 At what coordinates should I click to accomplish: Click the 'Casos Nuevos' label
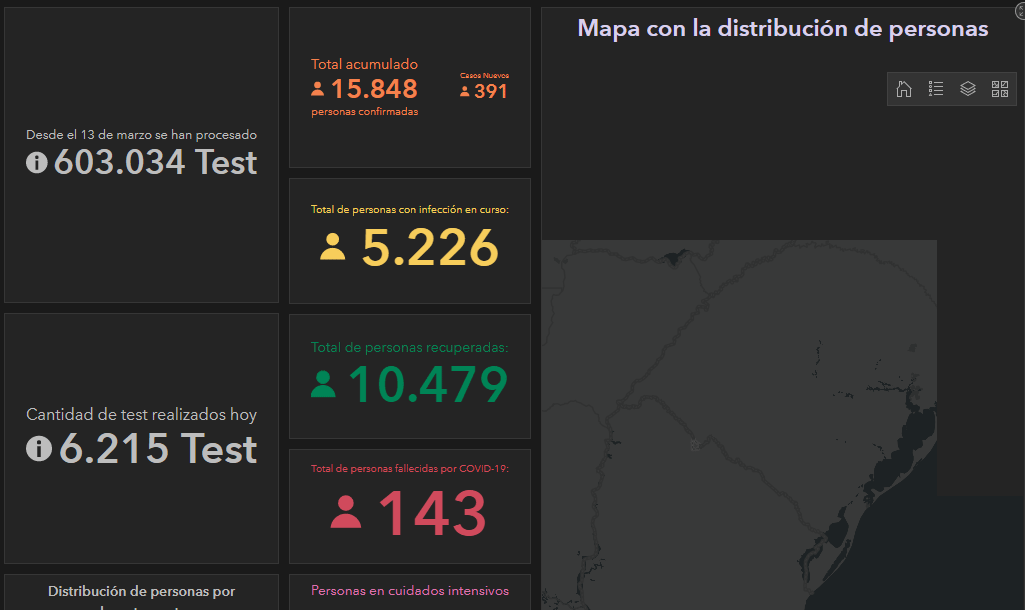[484, 75]
